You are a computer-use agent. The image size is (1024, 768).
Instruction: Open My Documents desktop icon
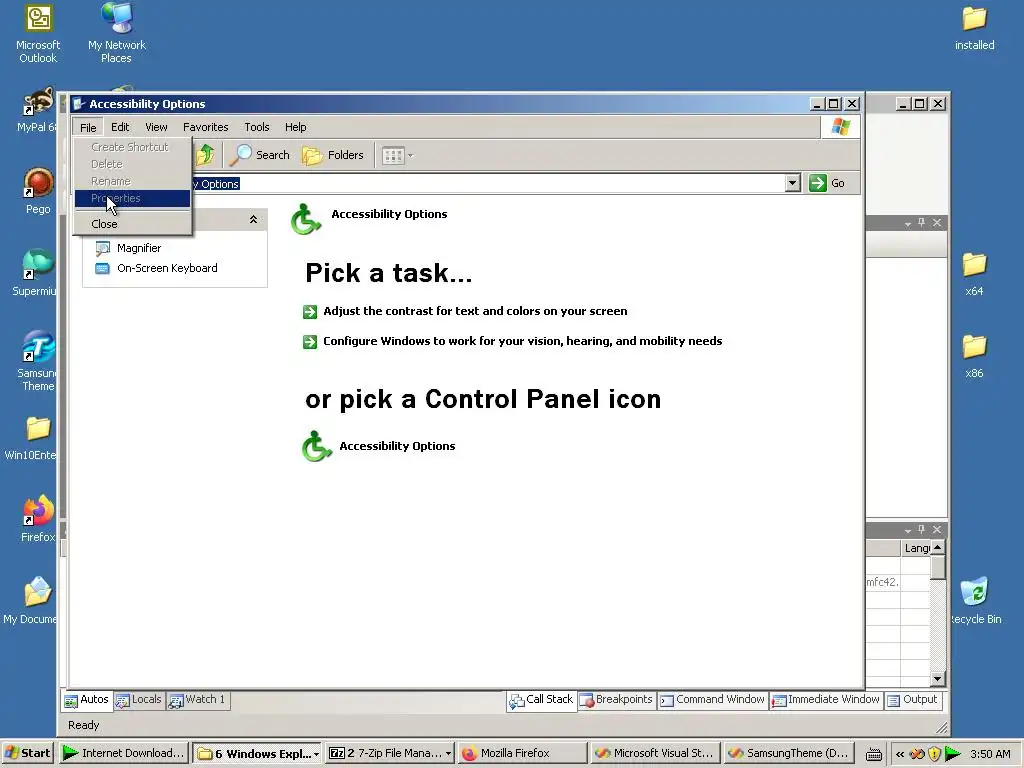click(30, 601)
